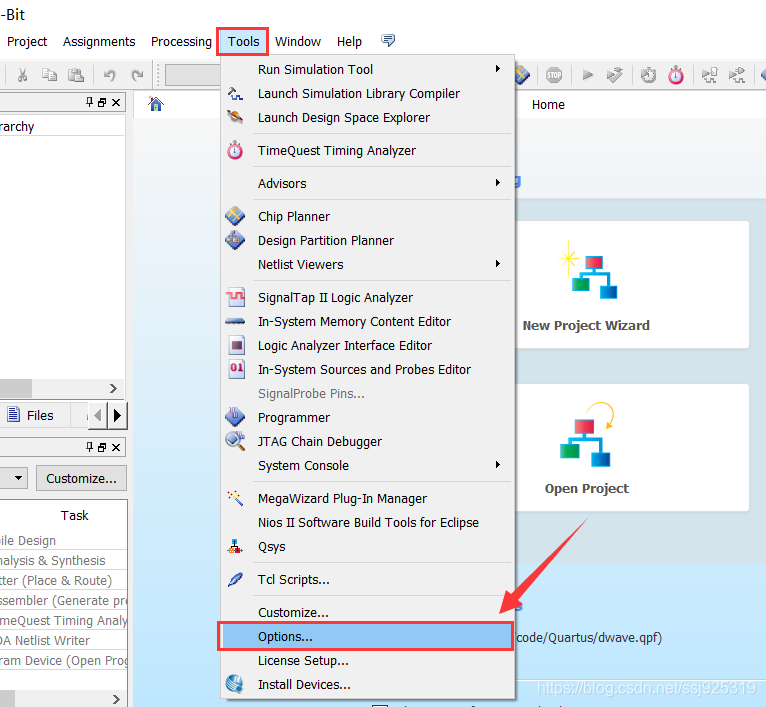Click the Open Project tile icon
Image resolution: width=766 pixels, height=707 pixels.
[586, 434]
